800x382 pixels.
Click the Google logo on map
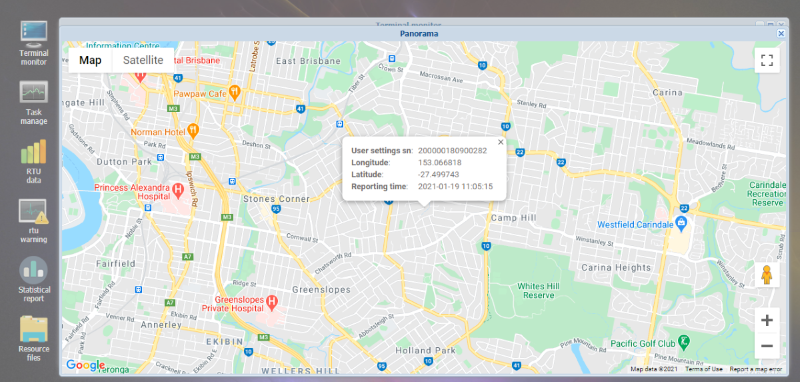[x=85, y=365]
